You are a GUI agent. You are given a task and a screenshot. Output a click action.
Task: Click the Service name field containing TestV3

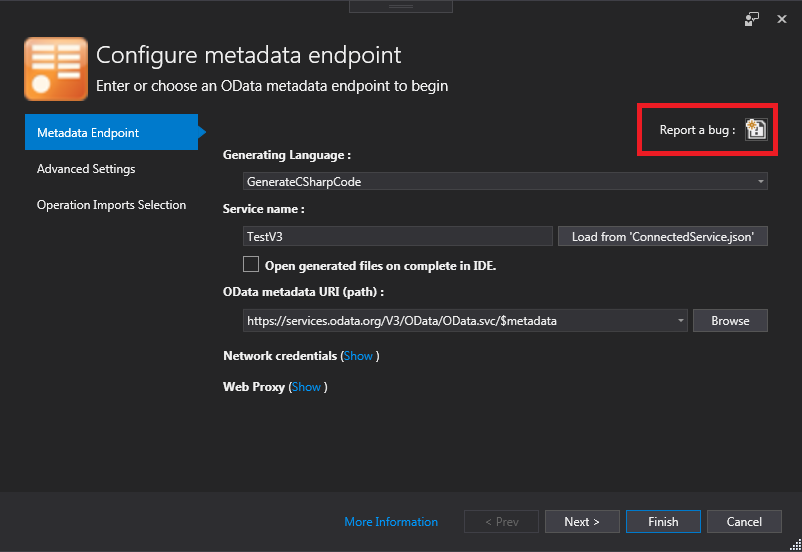397,236
